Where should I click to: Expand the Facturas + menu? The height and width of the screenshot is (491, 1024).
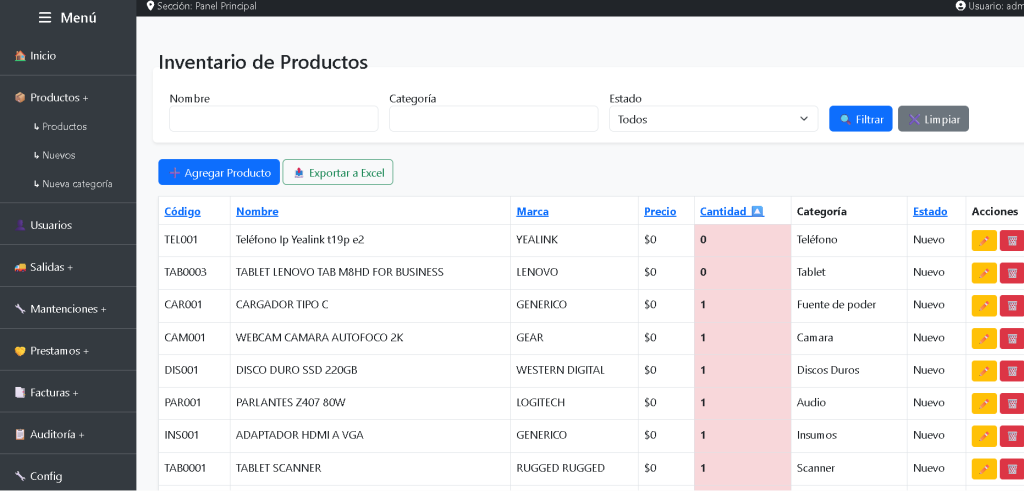pos(68,392)
